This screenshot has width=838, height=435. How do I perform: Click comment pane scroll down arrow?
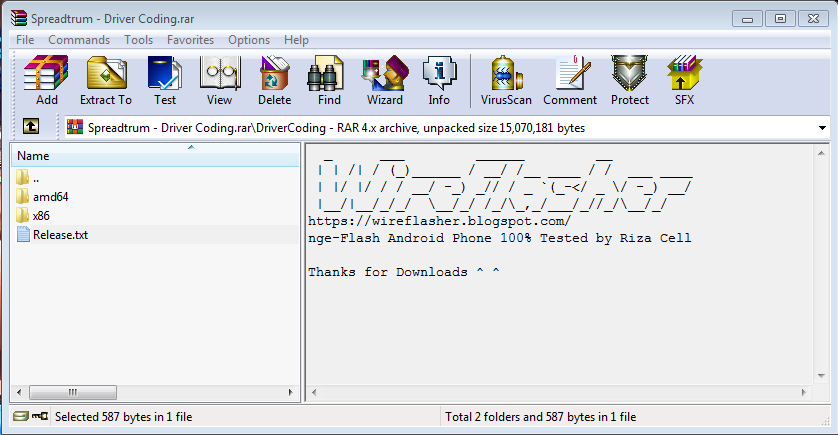click(x=821, y=376)
